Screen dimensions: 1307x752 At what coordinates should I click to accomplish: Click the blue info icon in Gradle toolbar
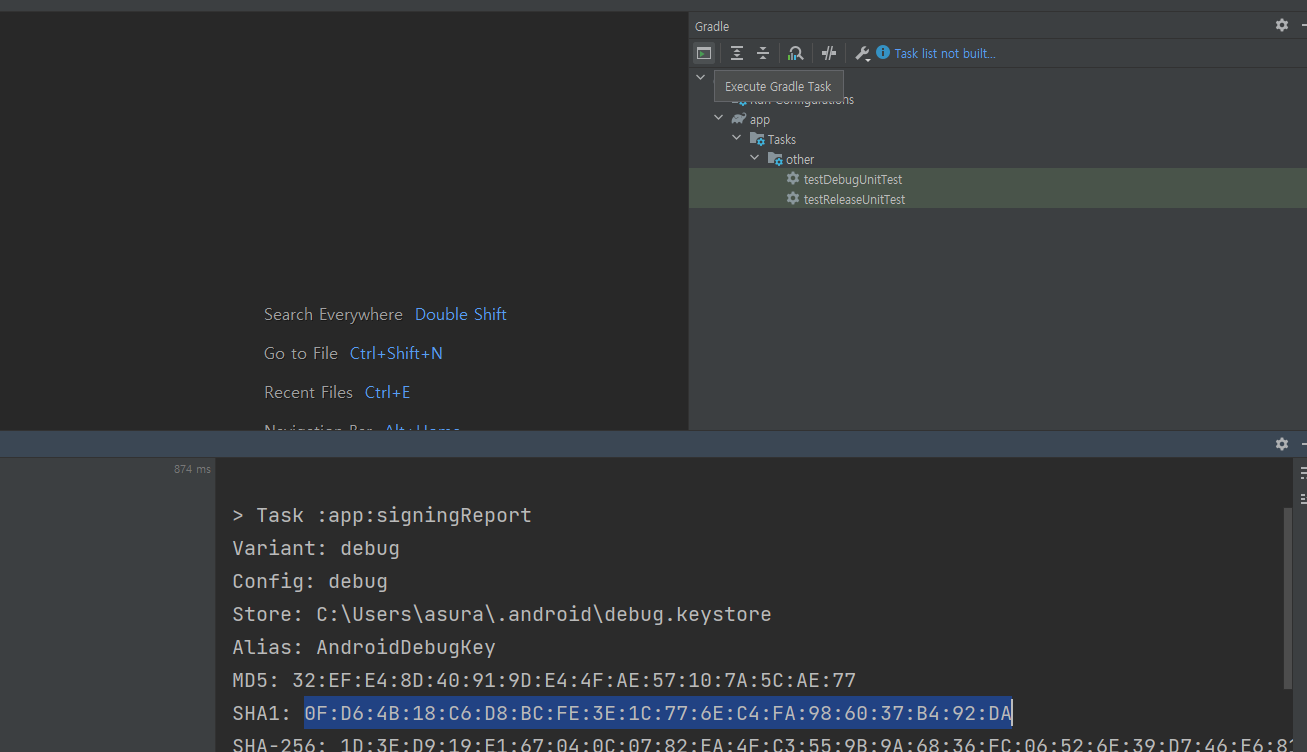pyautogui.click(x=883, y=52)
